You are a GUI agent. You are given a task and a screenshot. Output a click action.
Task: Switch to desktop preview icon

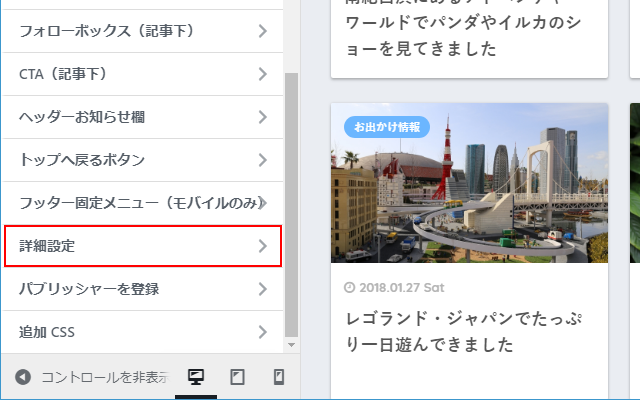196,377
